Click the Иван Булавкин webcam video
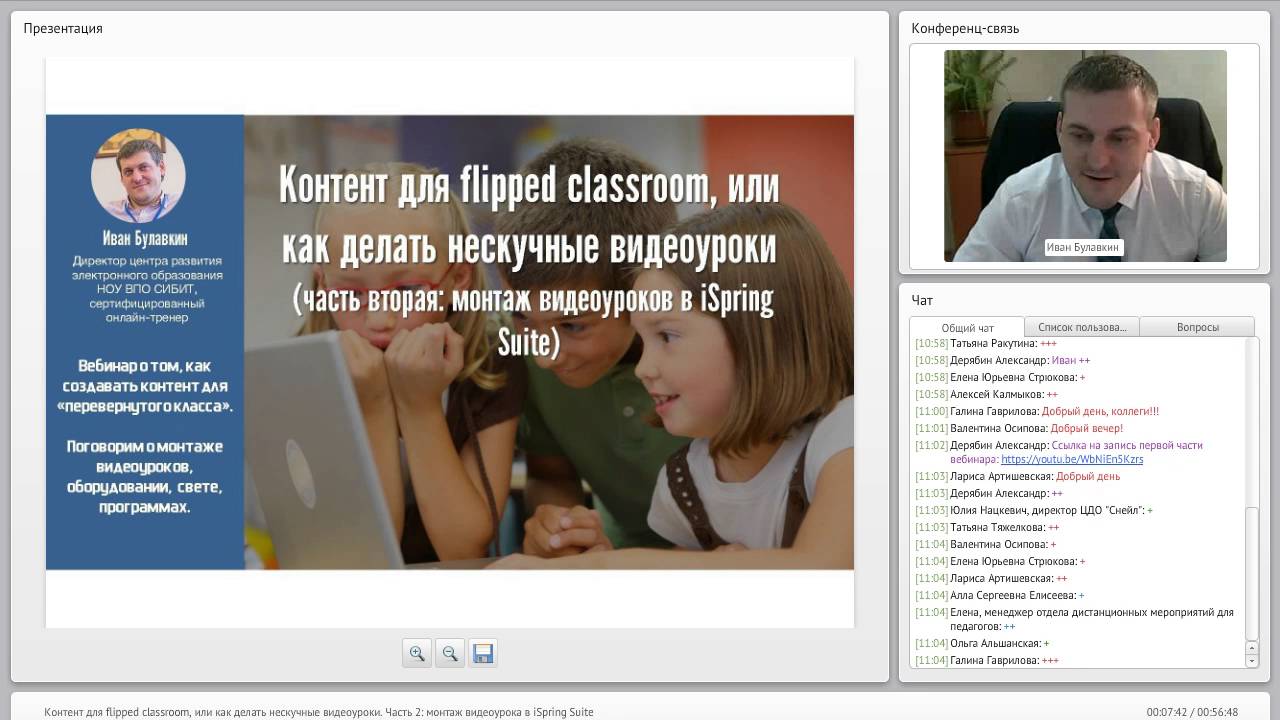This screenshot has width=1280, height=720. click(x=1085, y=155)
